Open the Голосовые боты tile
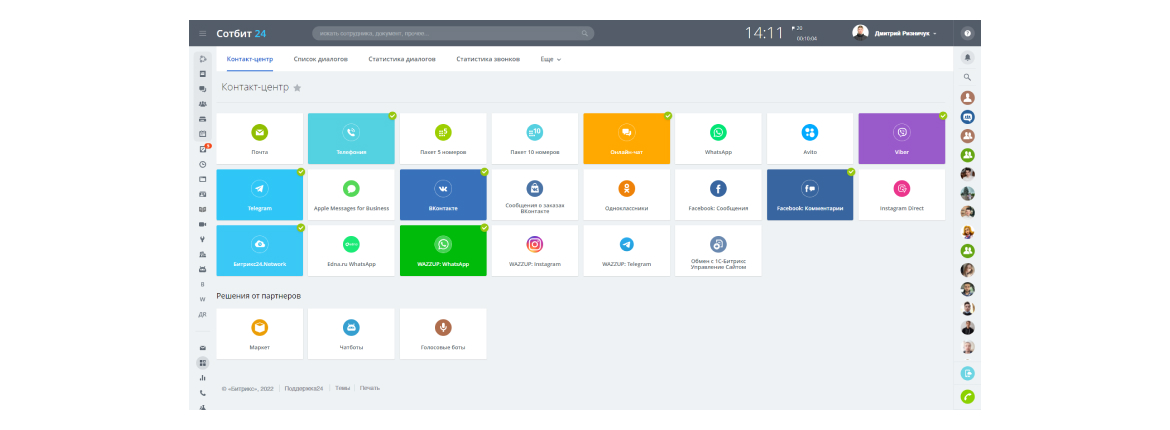Screen dimensions: 1170x430 click(x=443, y=334)
